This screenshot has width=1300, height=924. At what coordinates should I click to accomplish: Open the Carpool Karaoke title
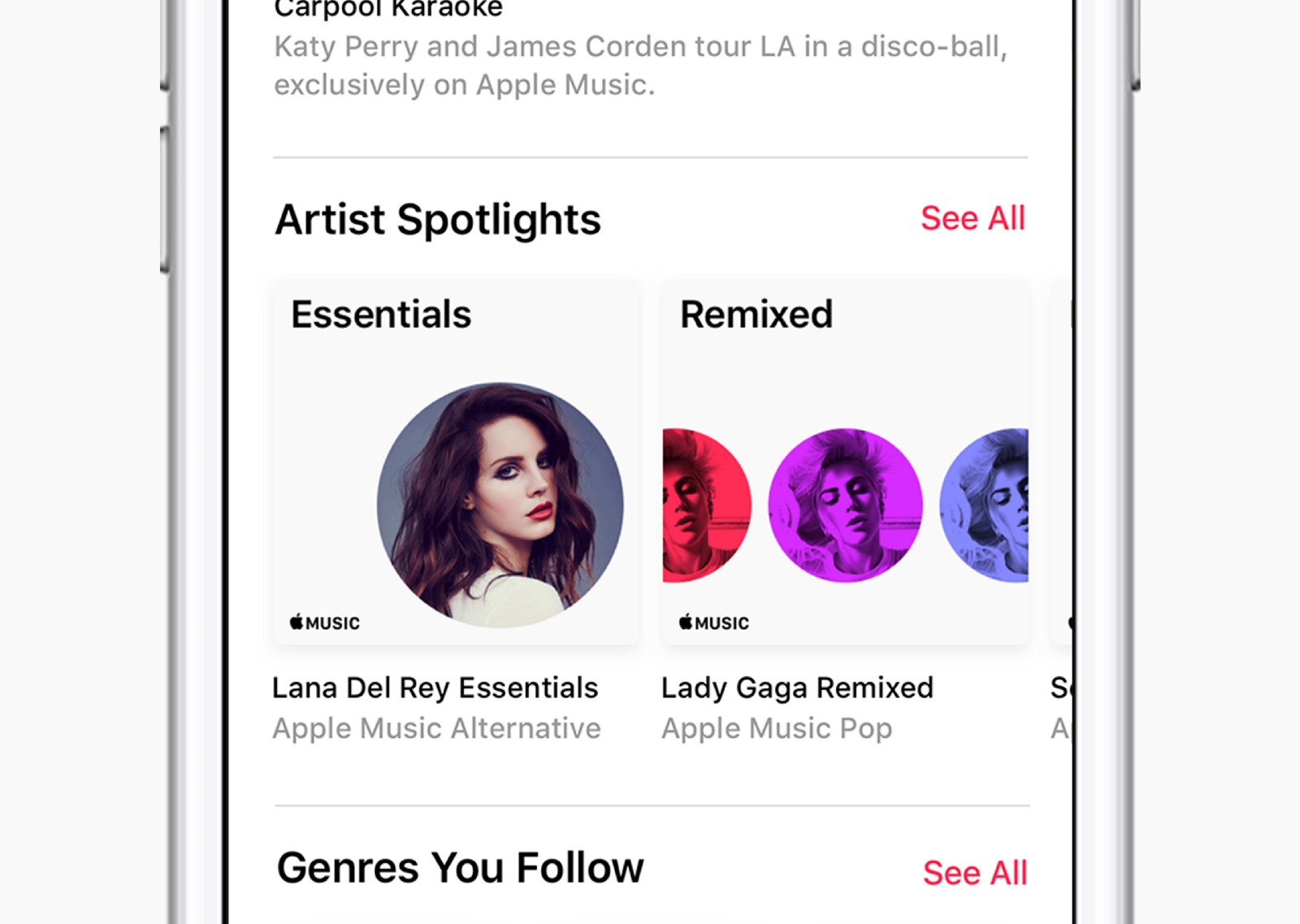(388, 10)
